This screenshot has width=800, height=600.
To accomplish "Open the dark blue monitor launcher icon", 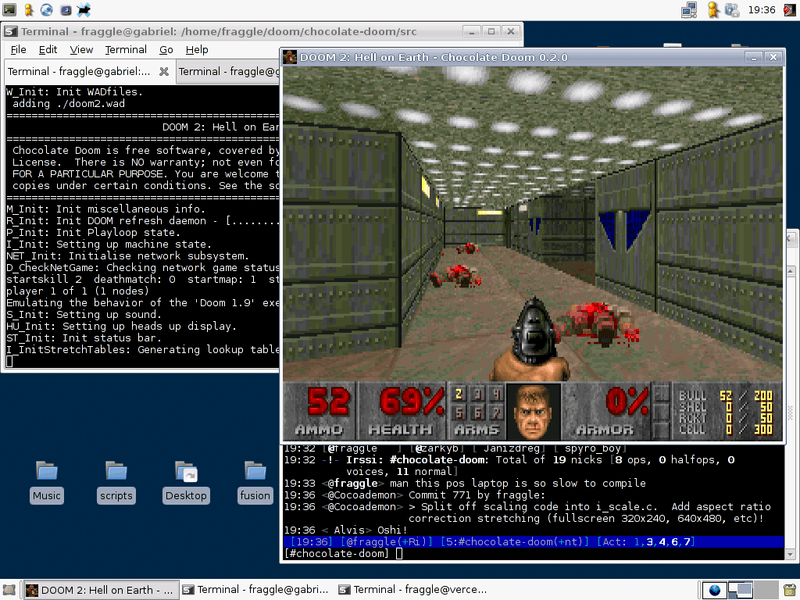I will click(x=65, y=9).
